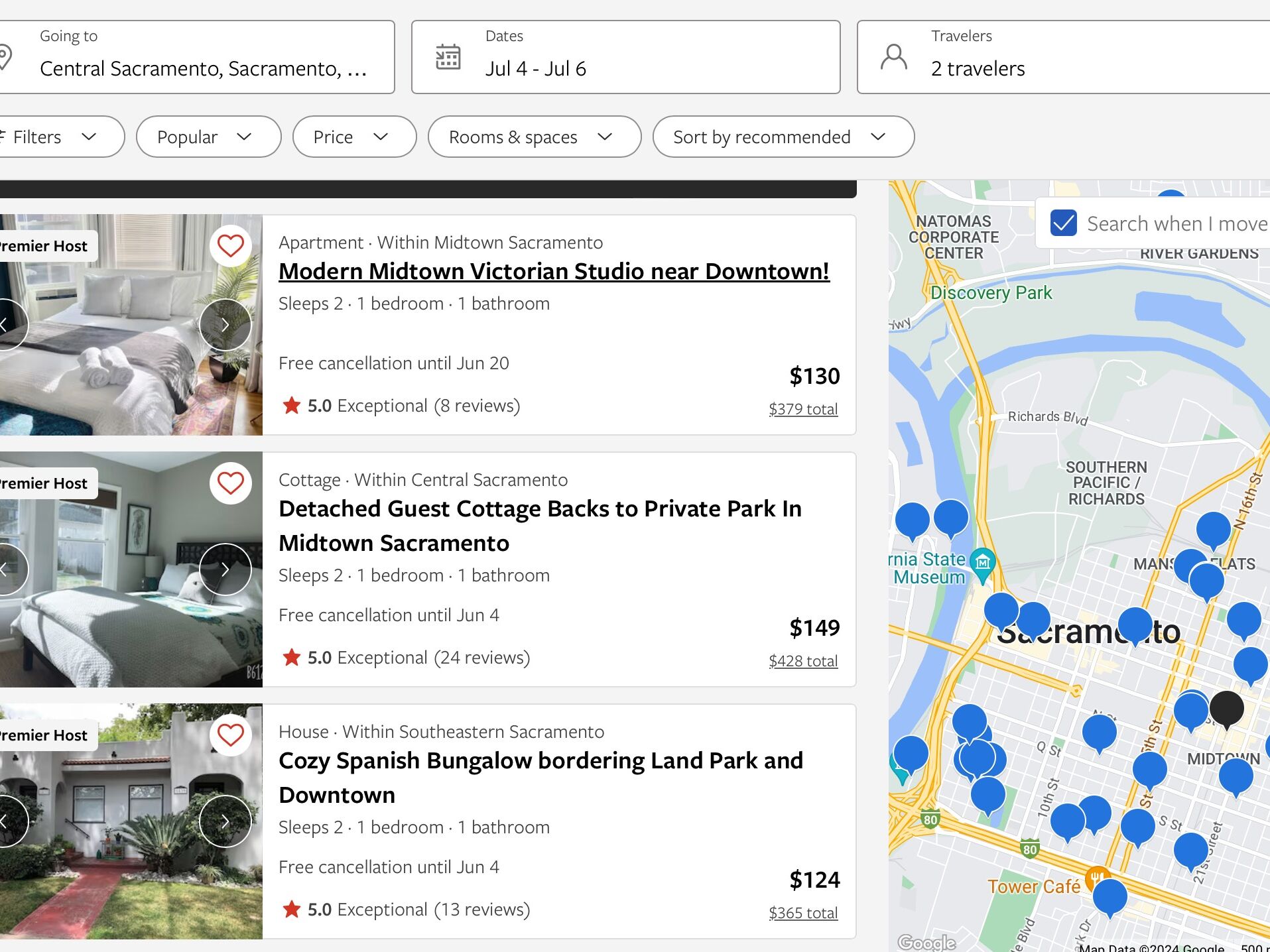Show the next photo of the Guest Cottage

pos(225,569)
